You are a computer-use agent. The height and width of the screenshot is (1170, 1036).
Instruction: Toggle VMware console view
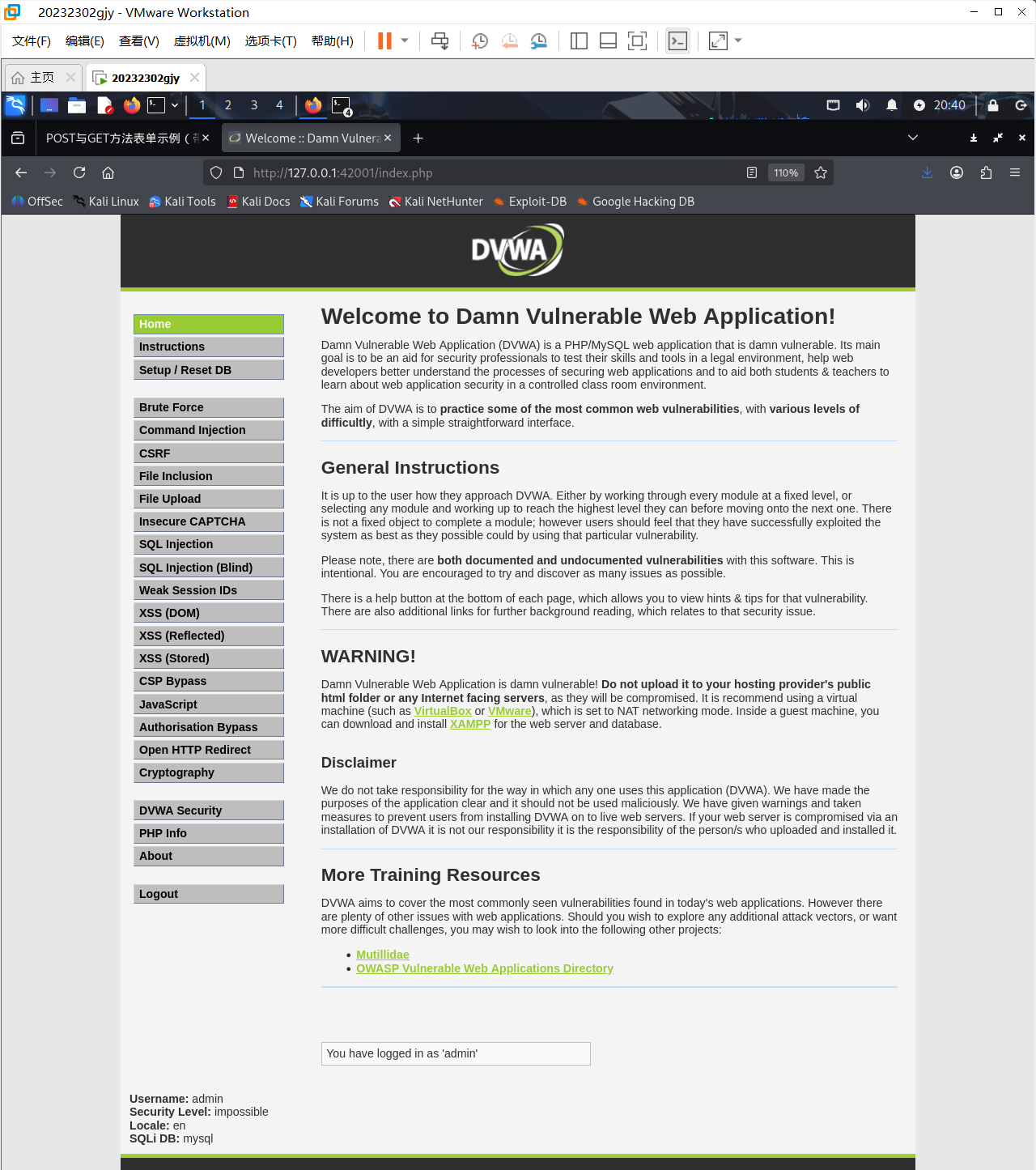677,41
